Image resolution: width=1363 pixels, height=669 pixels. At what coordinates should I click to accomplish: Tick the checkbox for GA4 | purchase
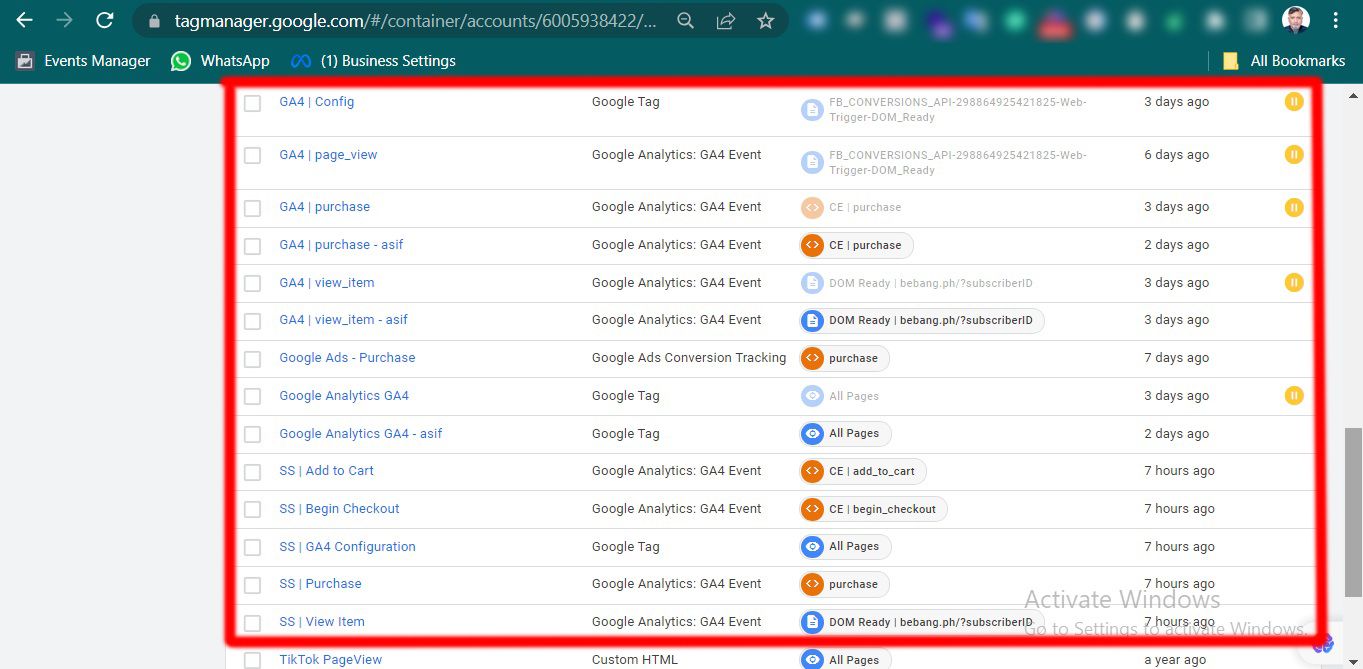coord(252,208)
